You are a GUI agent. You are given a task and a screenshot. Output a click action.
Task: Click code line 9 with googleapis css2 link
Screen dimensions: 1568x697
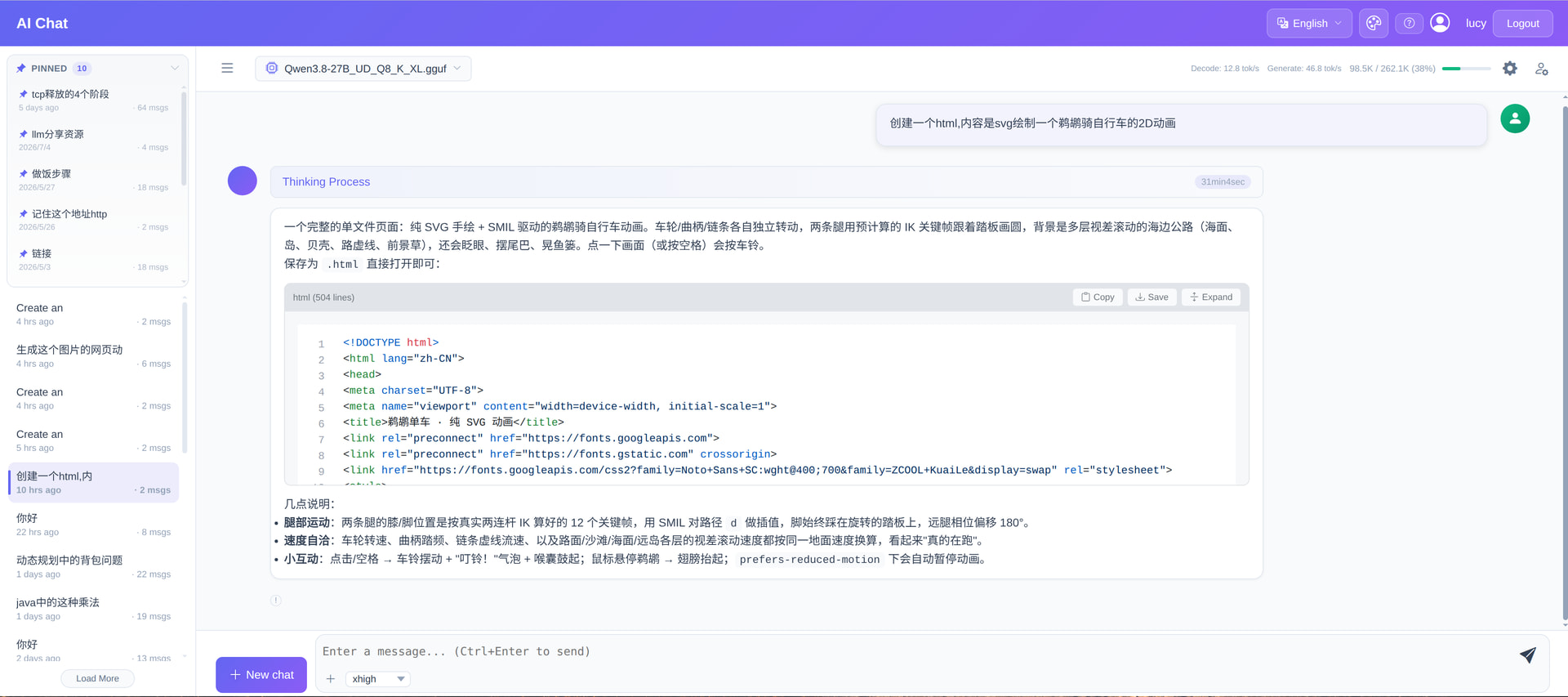pyautogui.click(x=757, y=470)
